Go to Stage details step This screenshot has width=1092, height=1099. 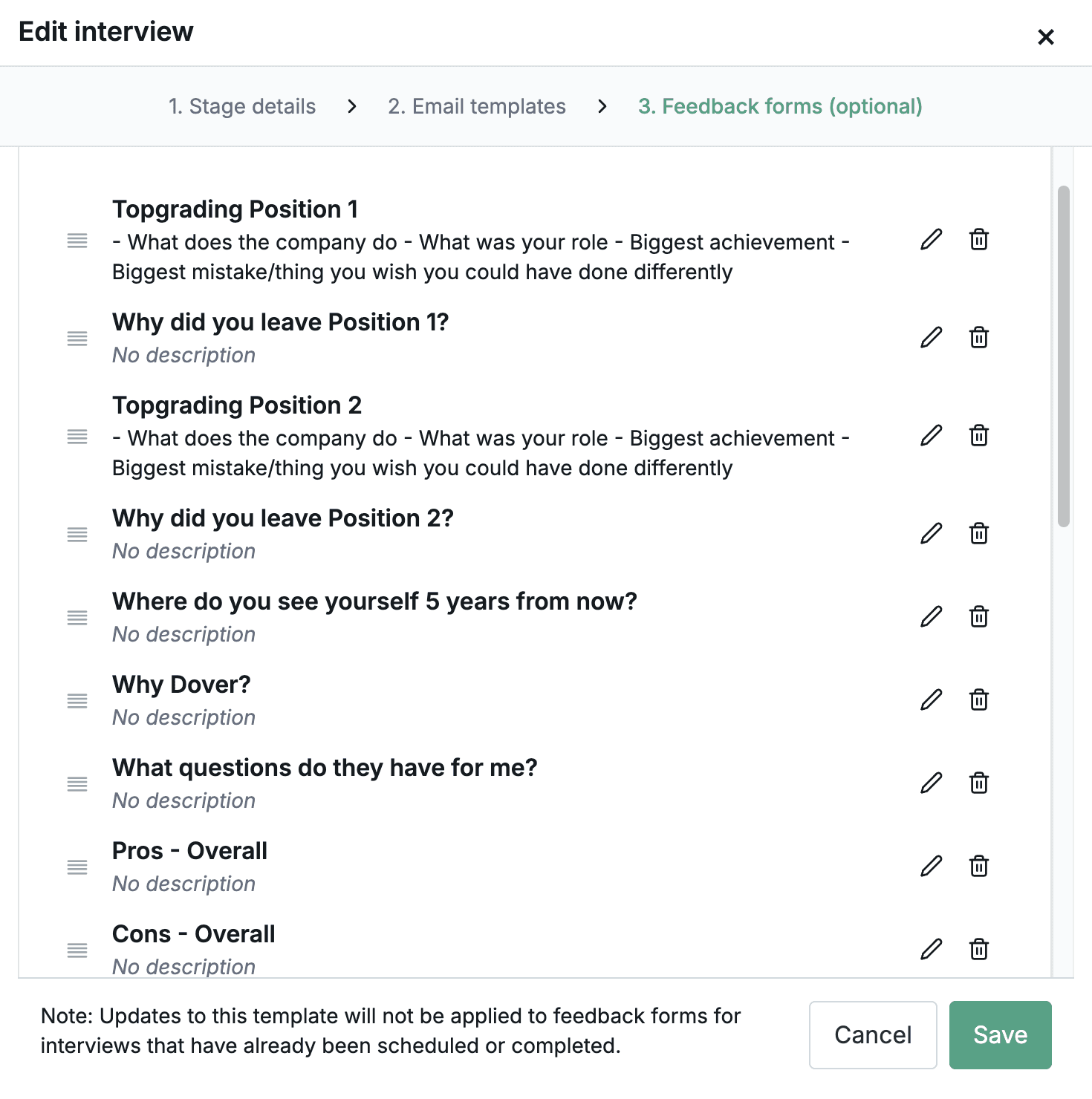[242, 106]
